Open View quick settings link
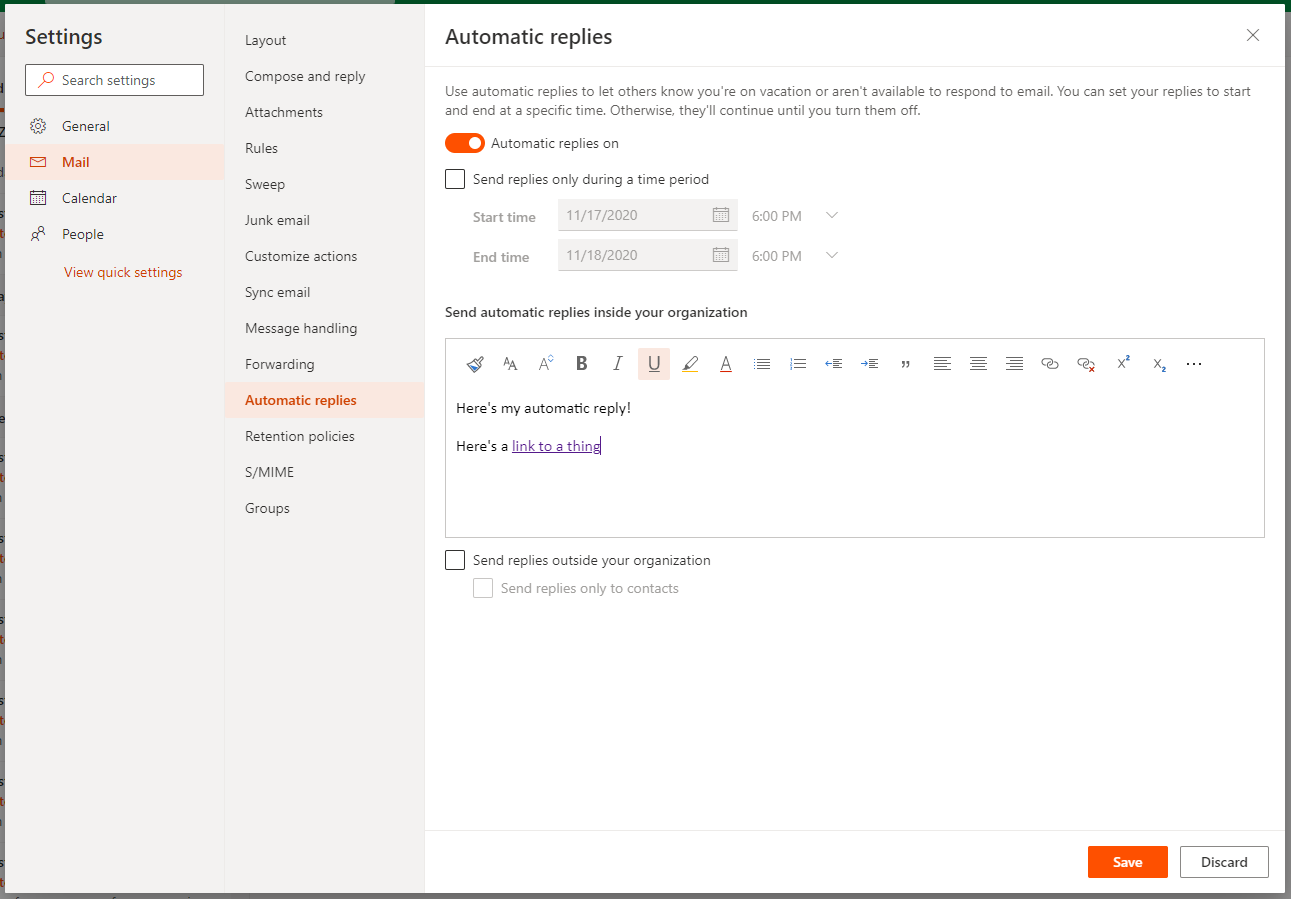This screenshot has width=1291, height=899. [123, 272]
